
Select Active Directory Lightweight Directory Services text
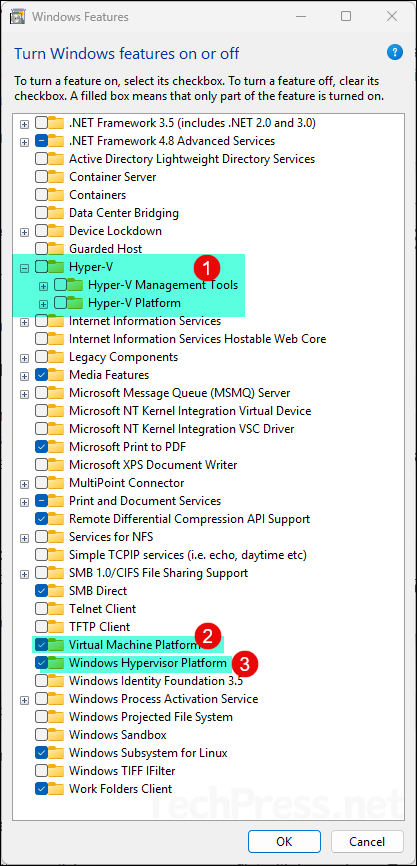tap(192, 159)
